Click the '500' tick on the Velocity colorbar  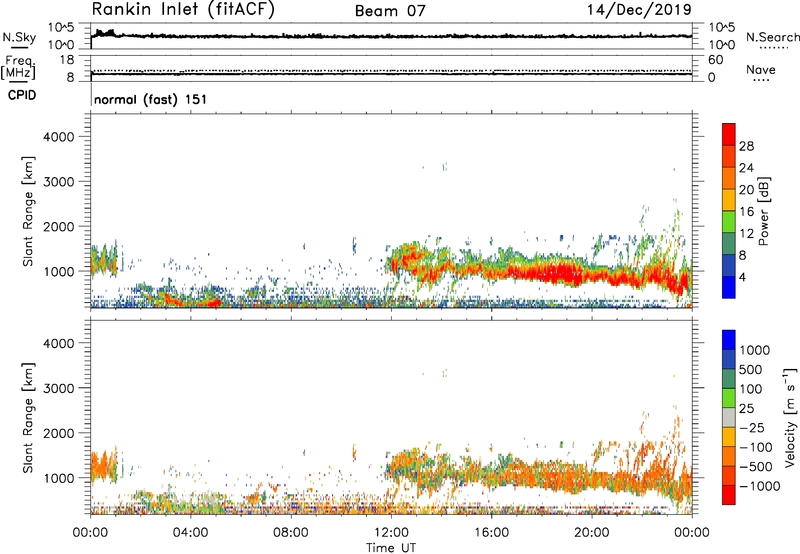click(751, 369)
